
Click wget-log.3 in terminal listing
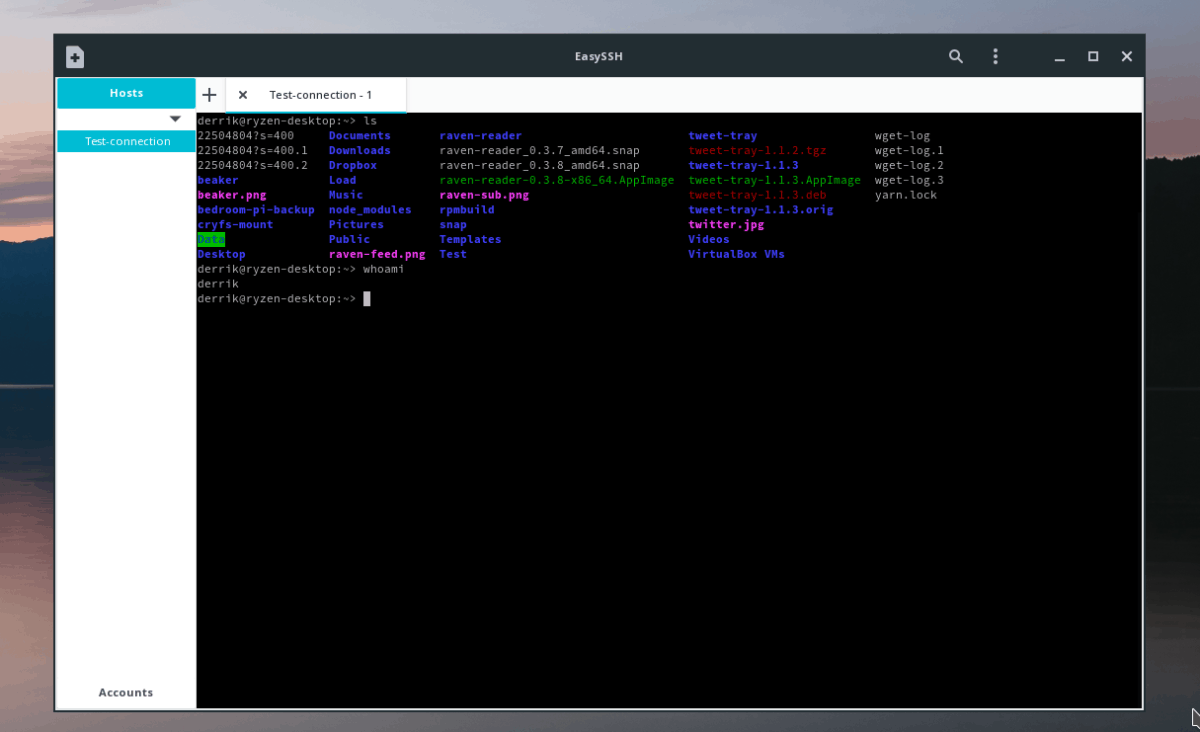[909, 181]
